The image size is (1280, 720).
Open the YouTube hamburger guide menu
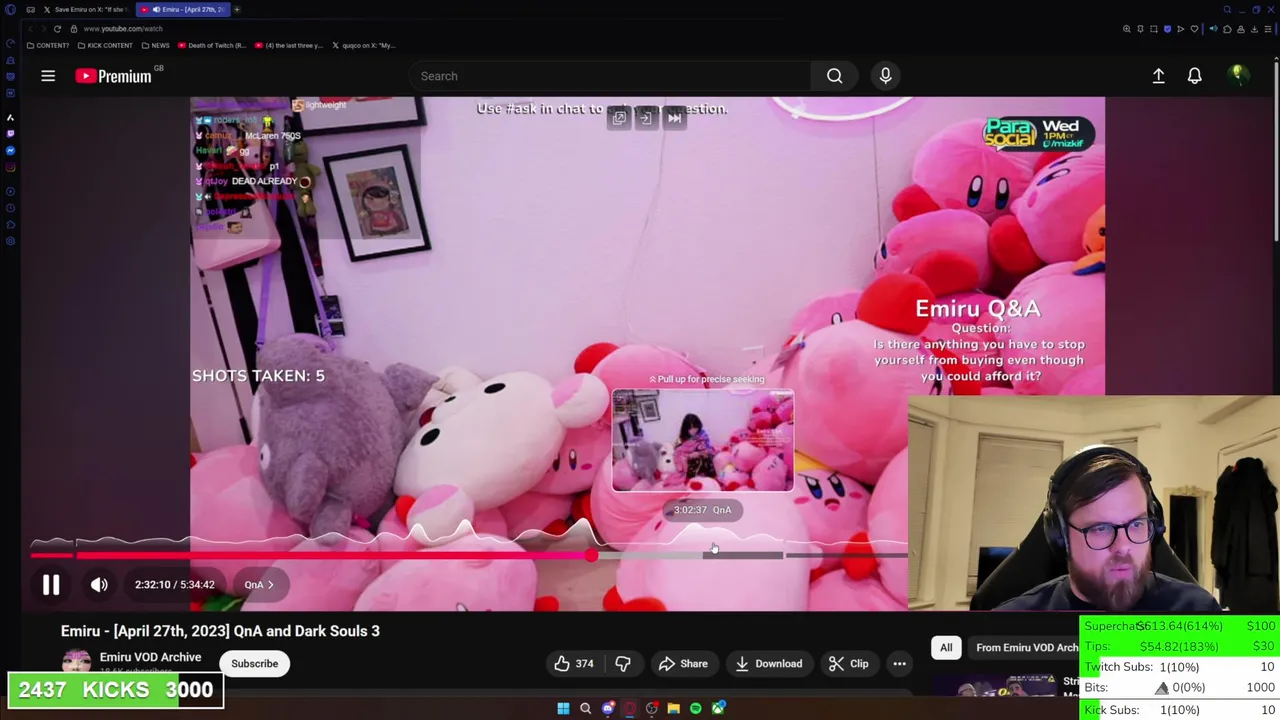click(x=48, y=76)
